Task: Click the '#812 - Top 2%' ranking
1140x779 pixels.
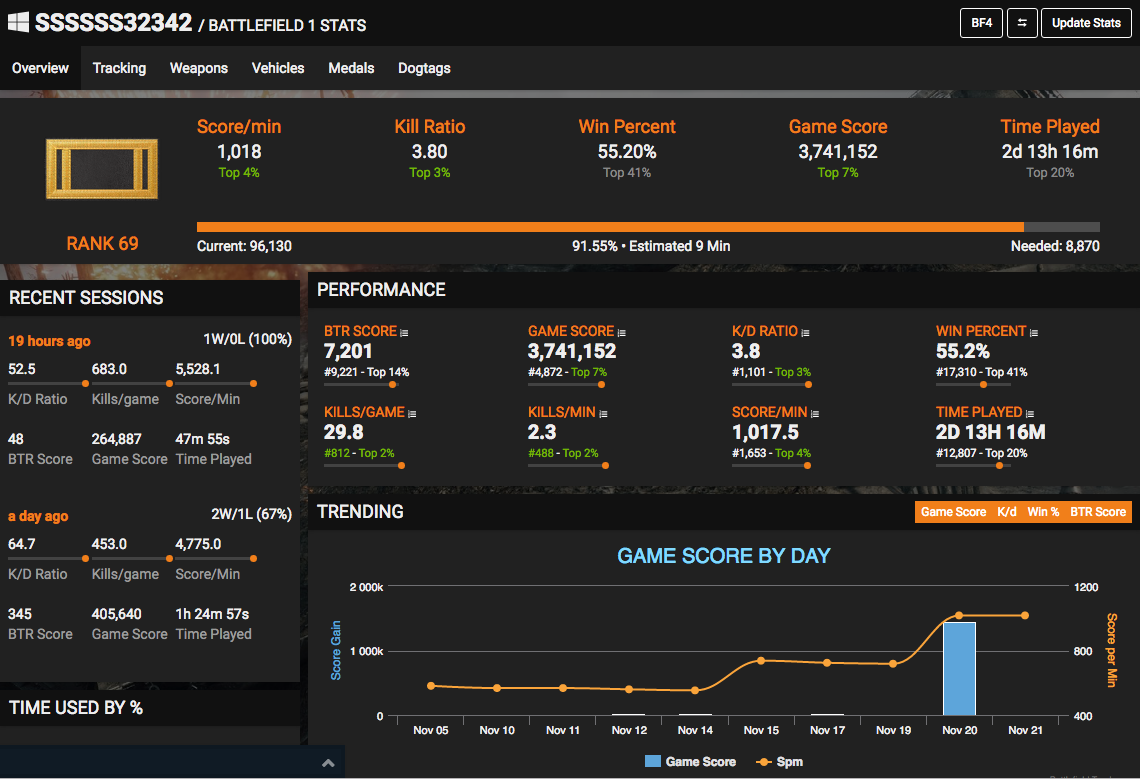Action: [359, 453]
